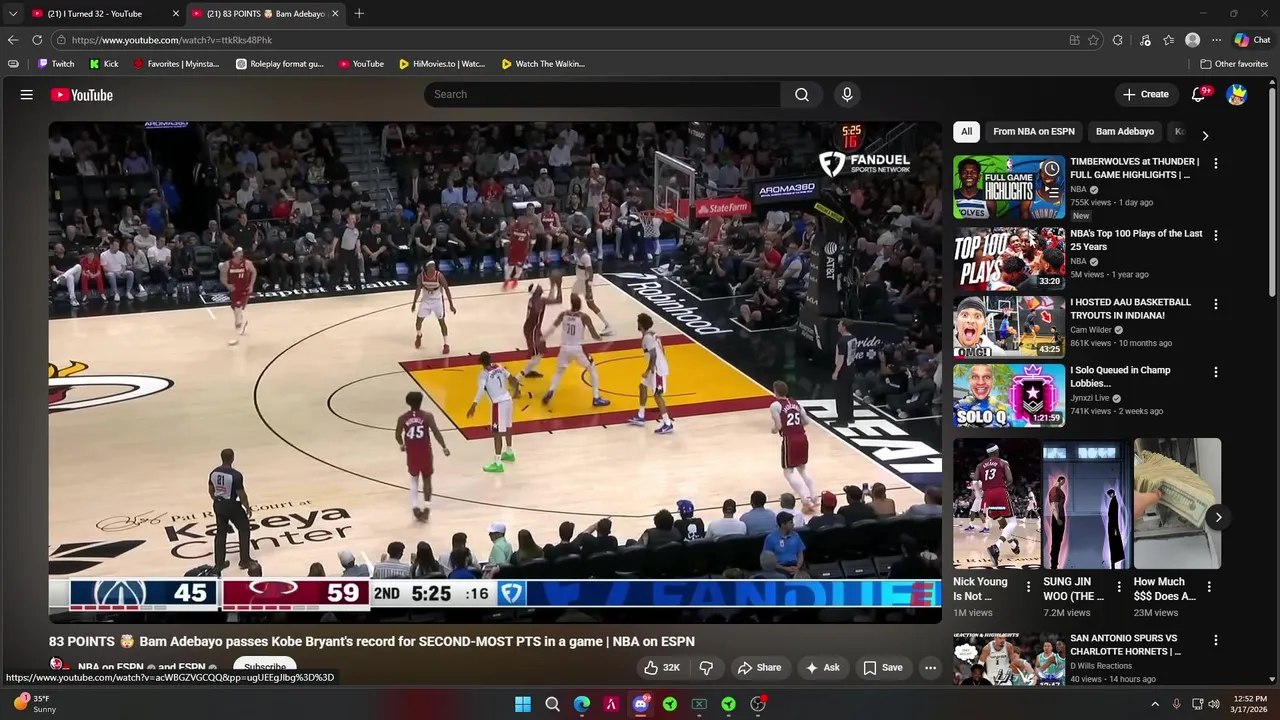Screen dimensions: 1280x720
Task: Open taskbar search
Action: point(552,704)
